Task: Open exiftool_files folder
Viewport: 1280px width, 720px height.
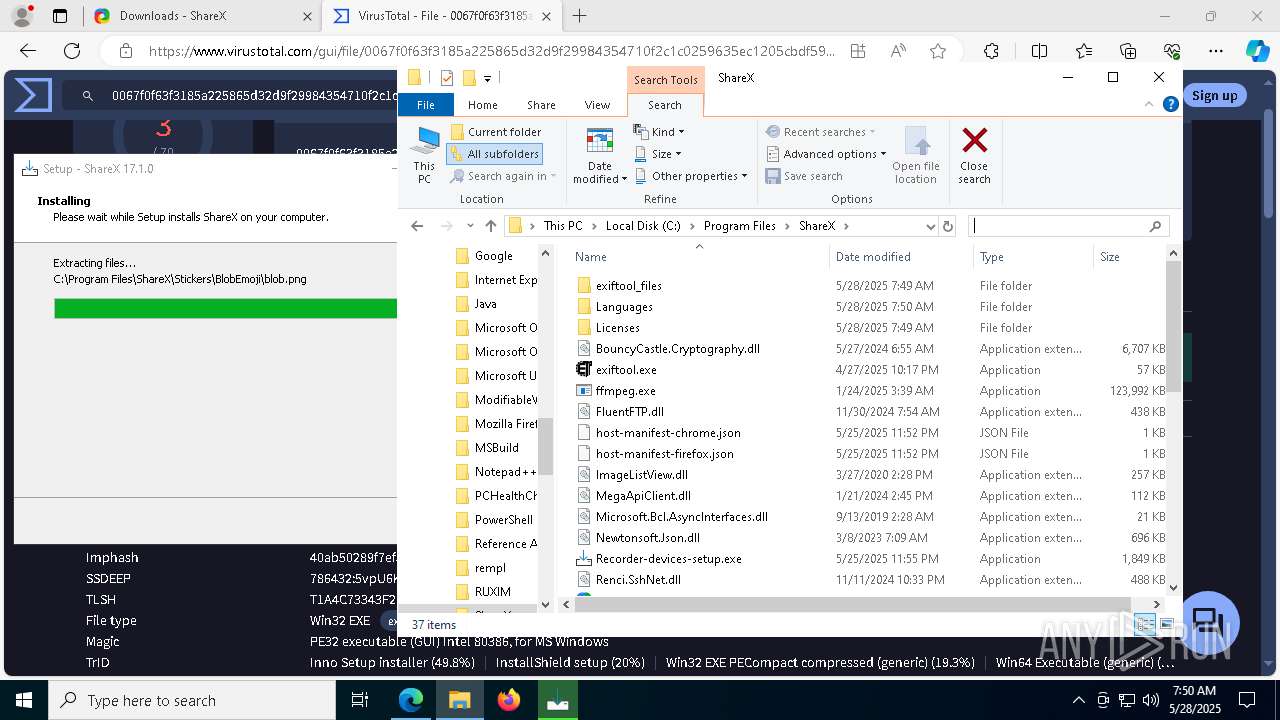Action: [x=628, y=286]
